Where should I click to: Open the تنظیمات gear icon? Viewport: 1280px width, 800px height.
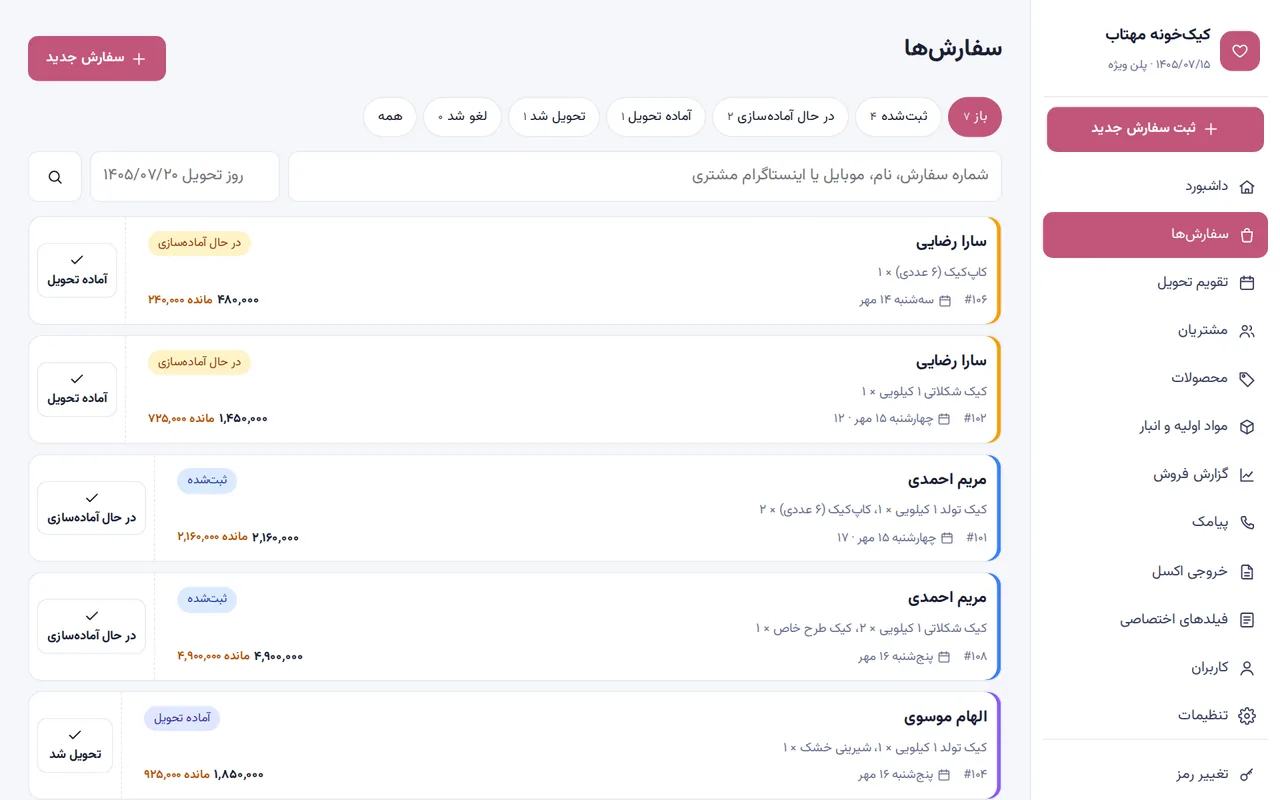click(x=1246, y=716)
